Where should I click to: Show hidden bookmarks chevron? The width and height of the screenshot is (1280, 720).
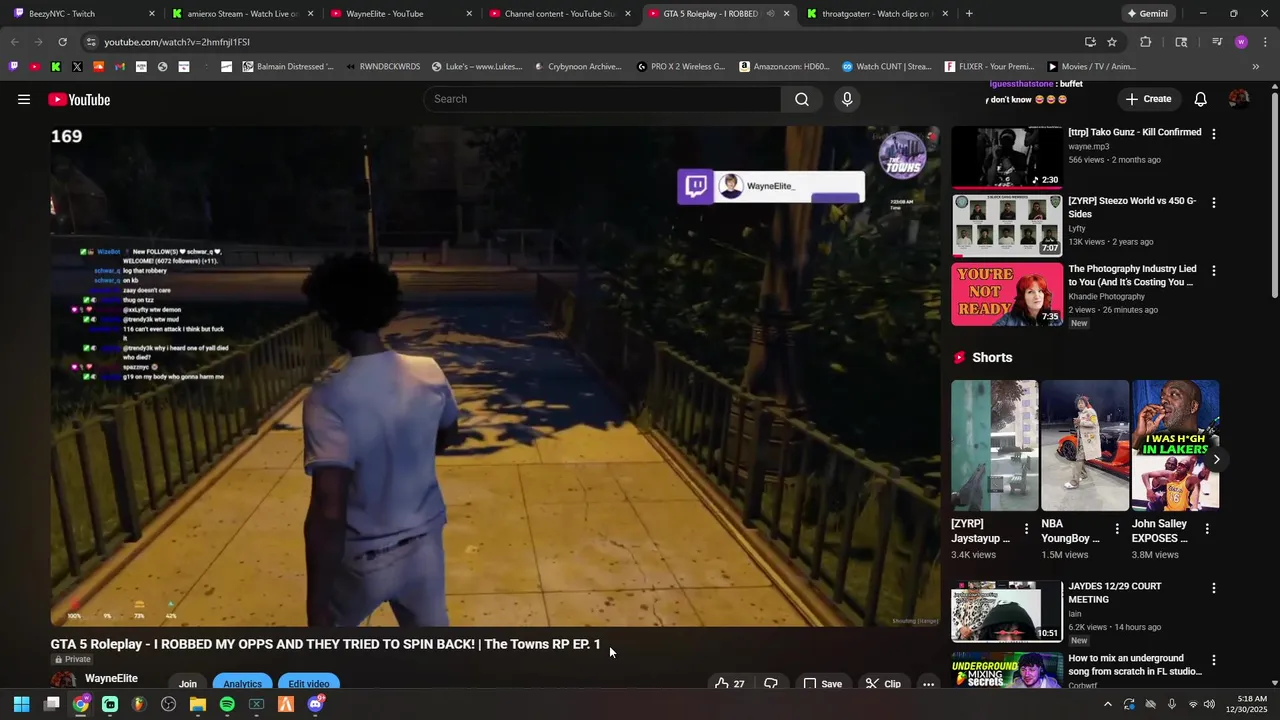[x=1256, y=66]
